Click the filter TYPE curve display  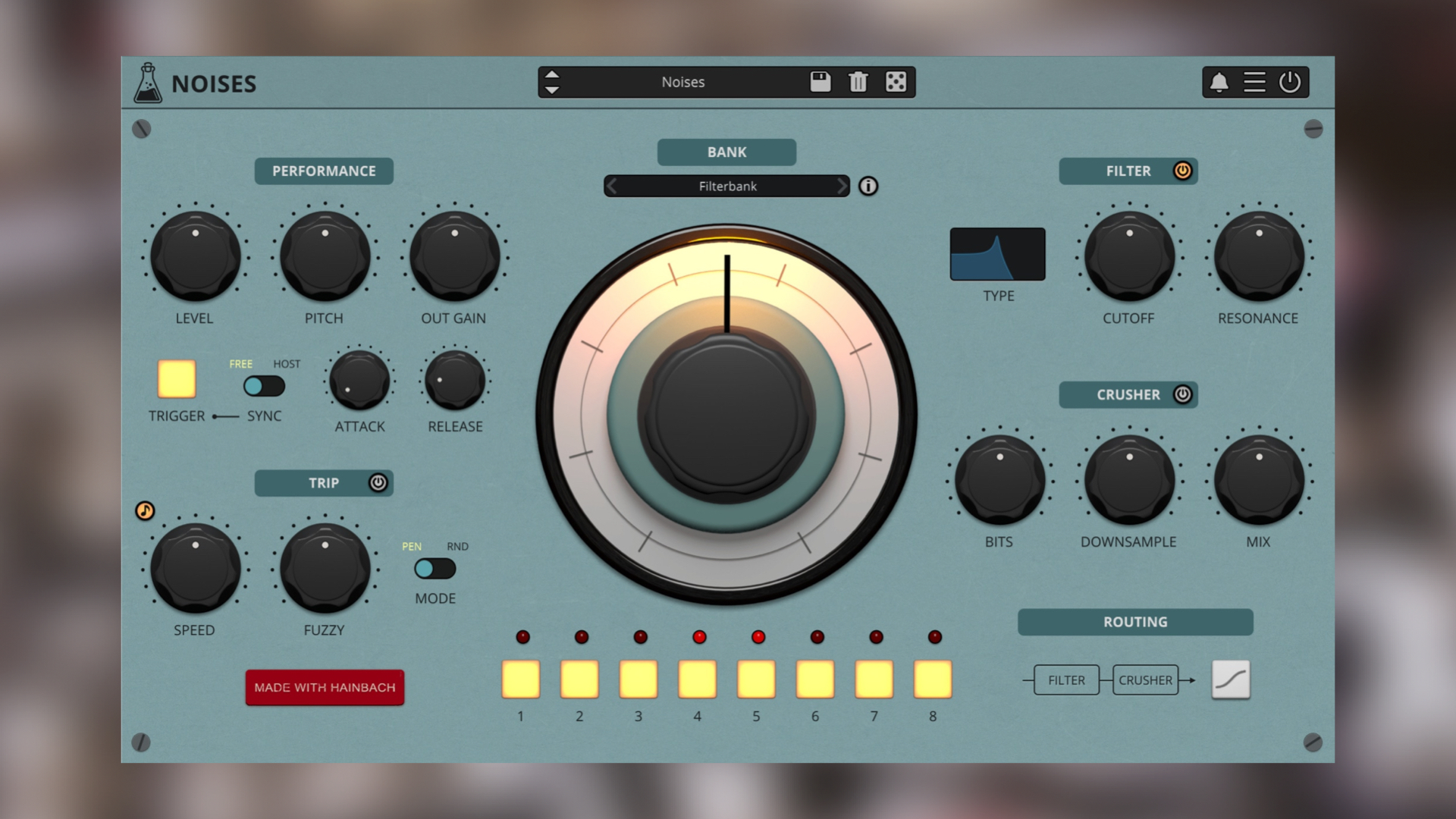pos(997,254)
